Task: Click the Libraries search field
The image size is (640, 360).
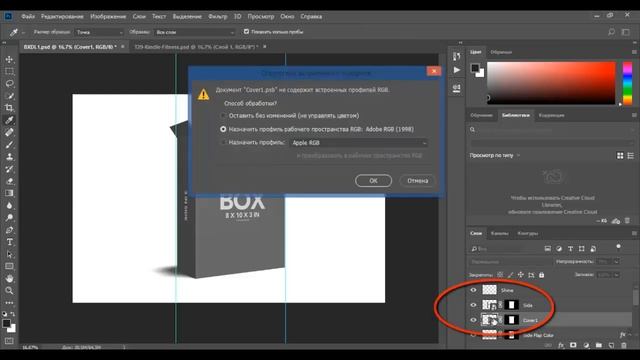Action: 552,130
